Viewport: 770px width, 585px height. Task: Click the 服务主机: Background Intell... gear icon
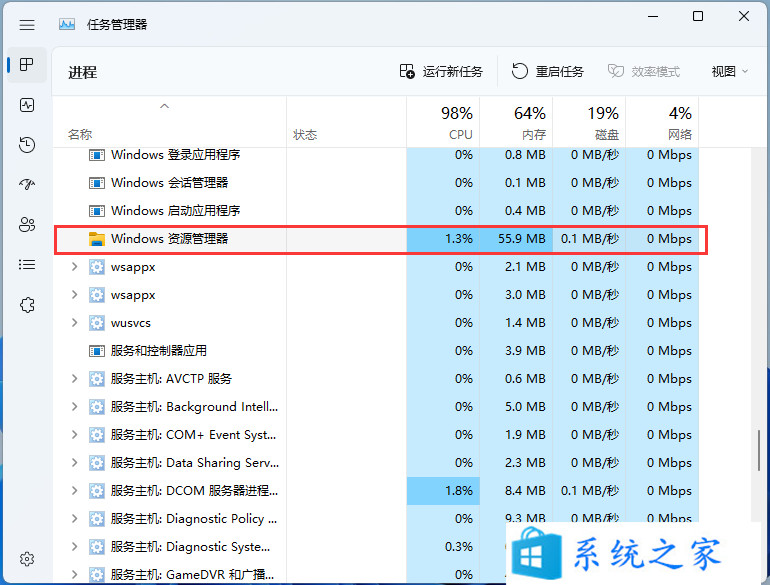pos(97,407)
